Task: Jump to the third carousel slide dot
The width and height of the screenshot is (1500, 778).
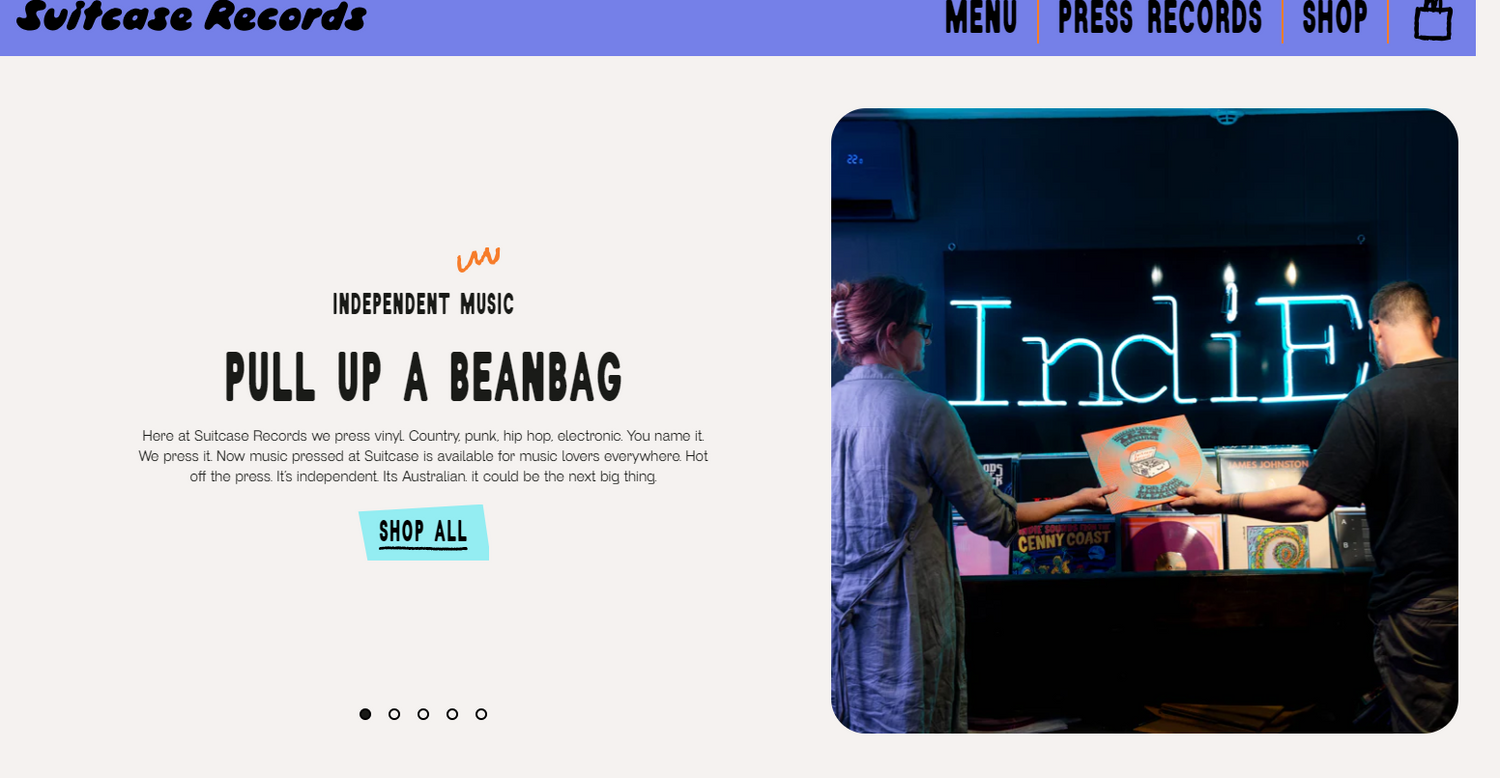Action: 423,714
